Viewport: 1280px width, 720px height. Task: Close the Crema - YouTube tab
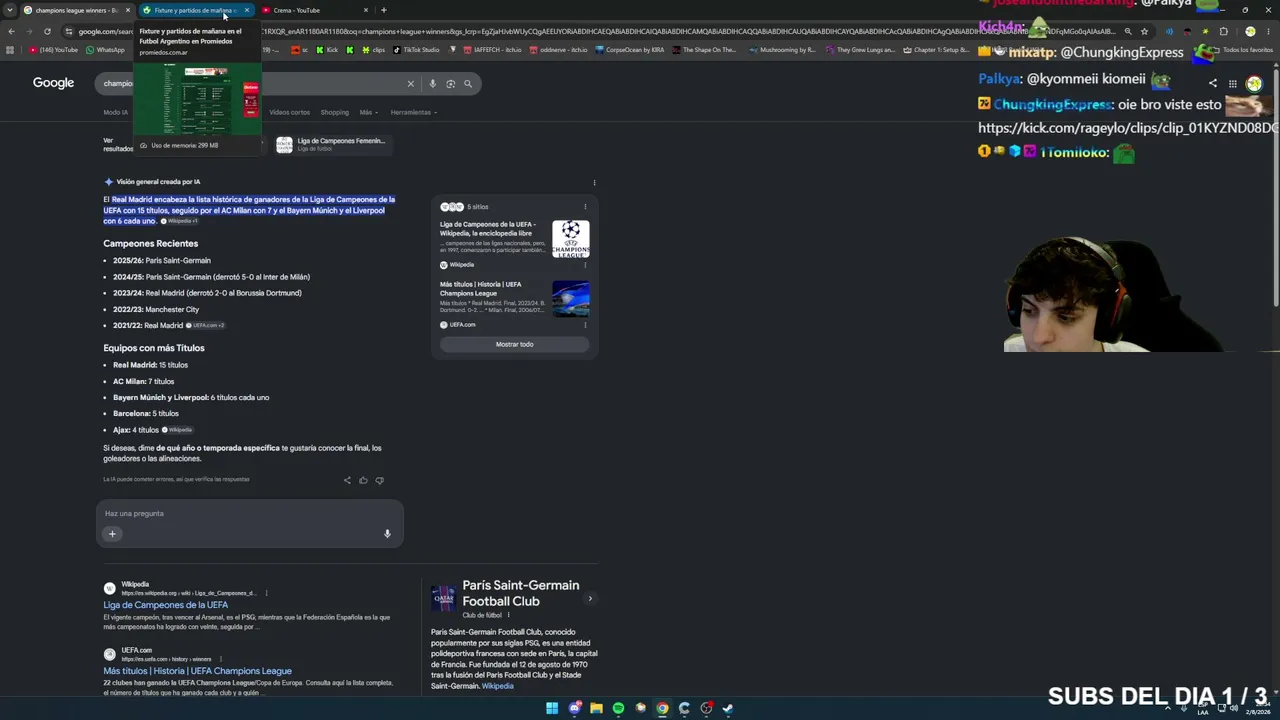tap(366, 10)
